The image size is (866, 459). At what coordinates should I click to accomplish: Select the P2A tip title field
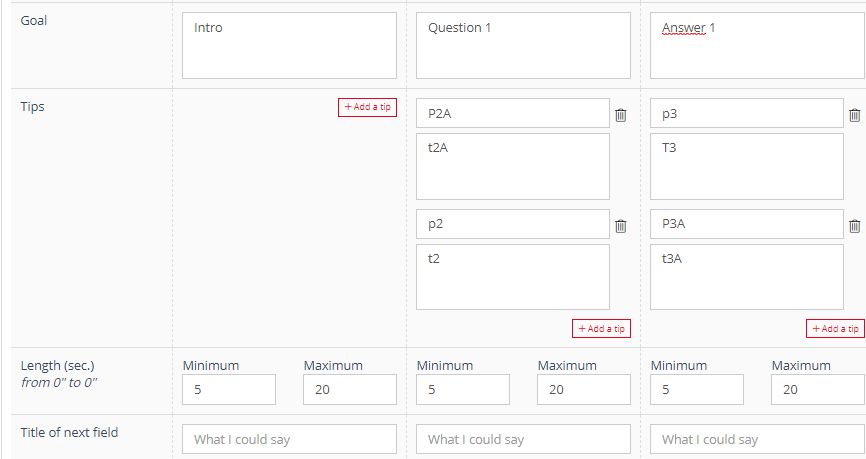pos(513,113)
